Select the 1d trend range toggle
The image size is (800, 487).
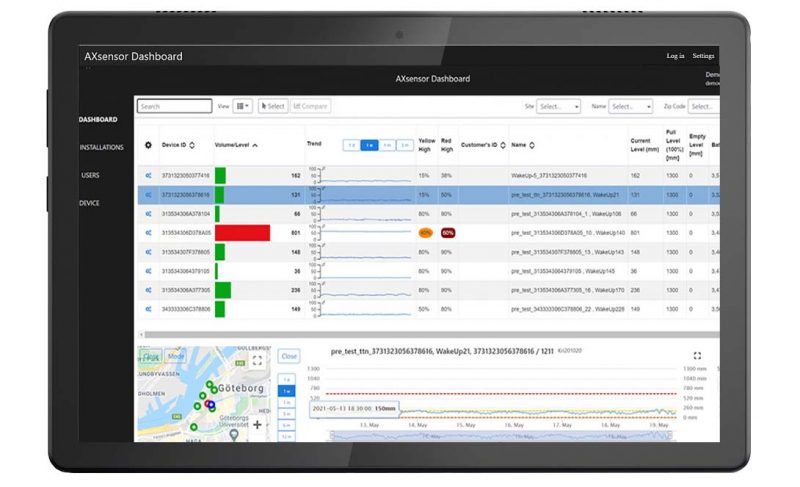352,145
